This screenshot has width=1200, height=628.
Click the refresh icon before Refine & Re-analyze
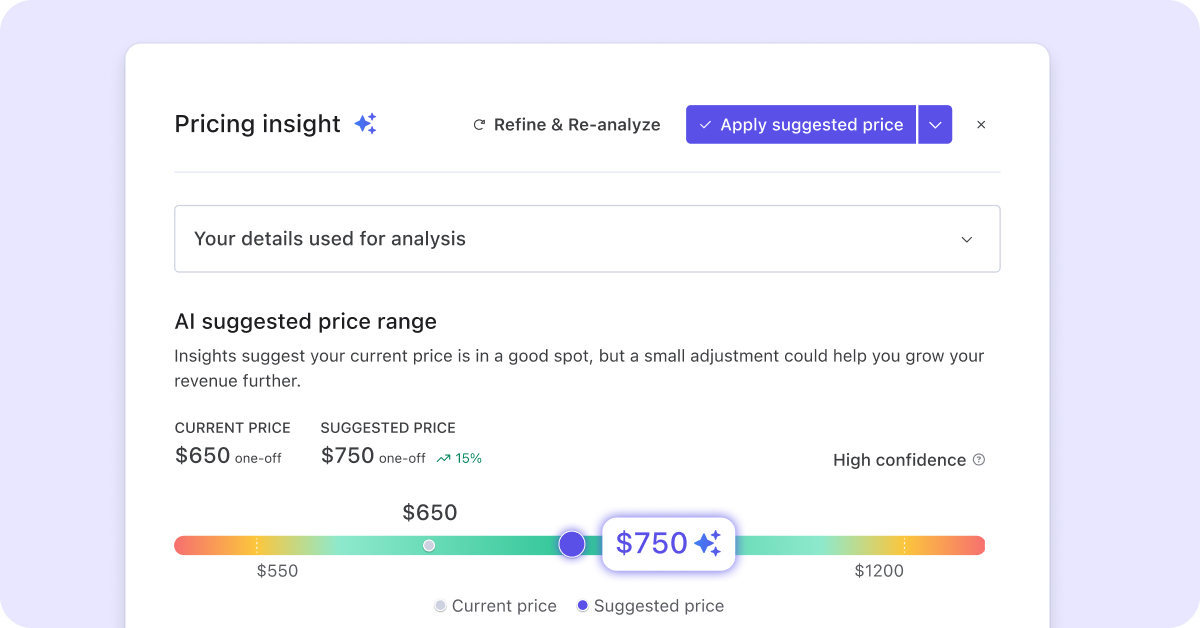click(479, 125)
